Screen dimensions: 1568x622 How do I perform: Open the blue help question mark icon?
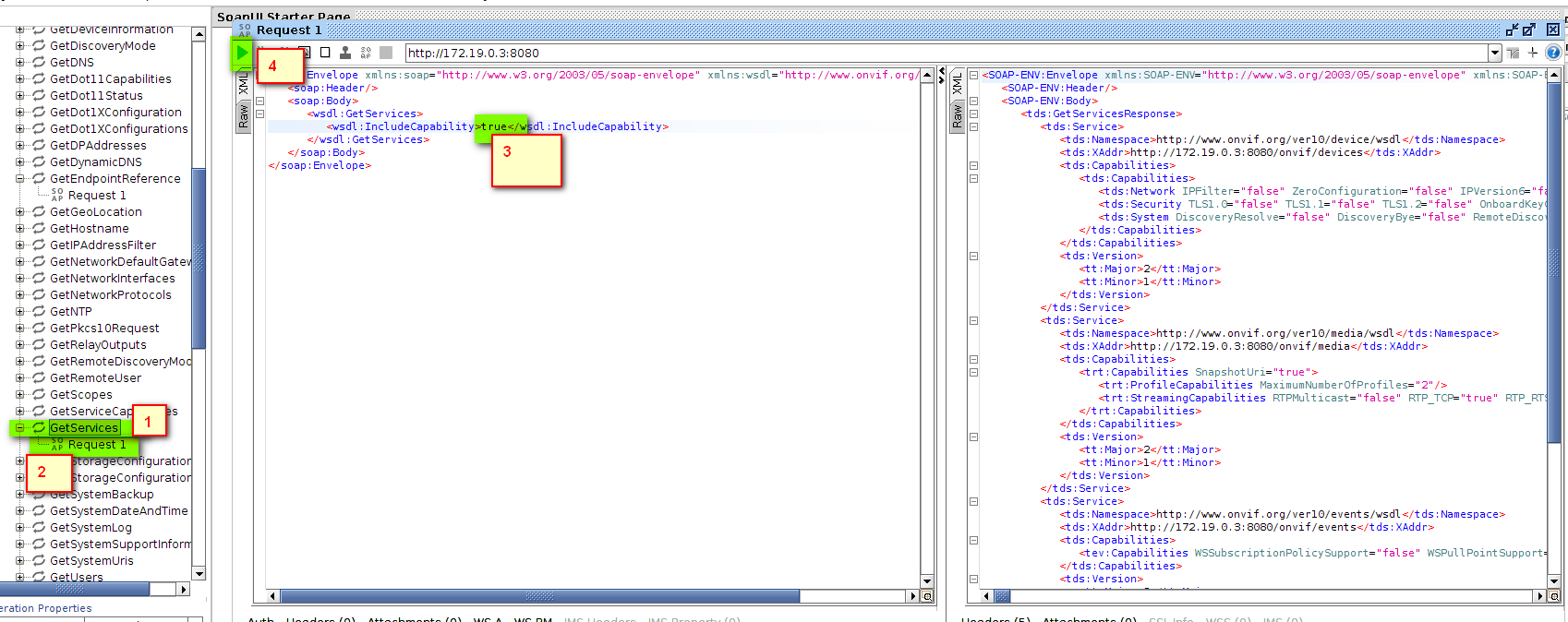[1553, 53]
